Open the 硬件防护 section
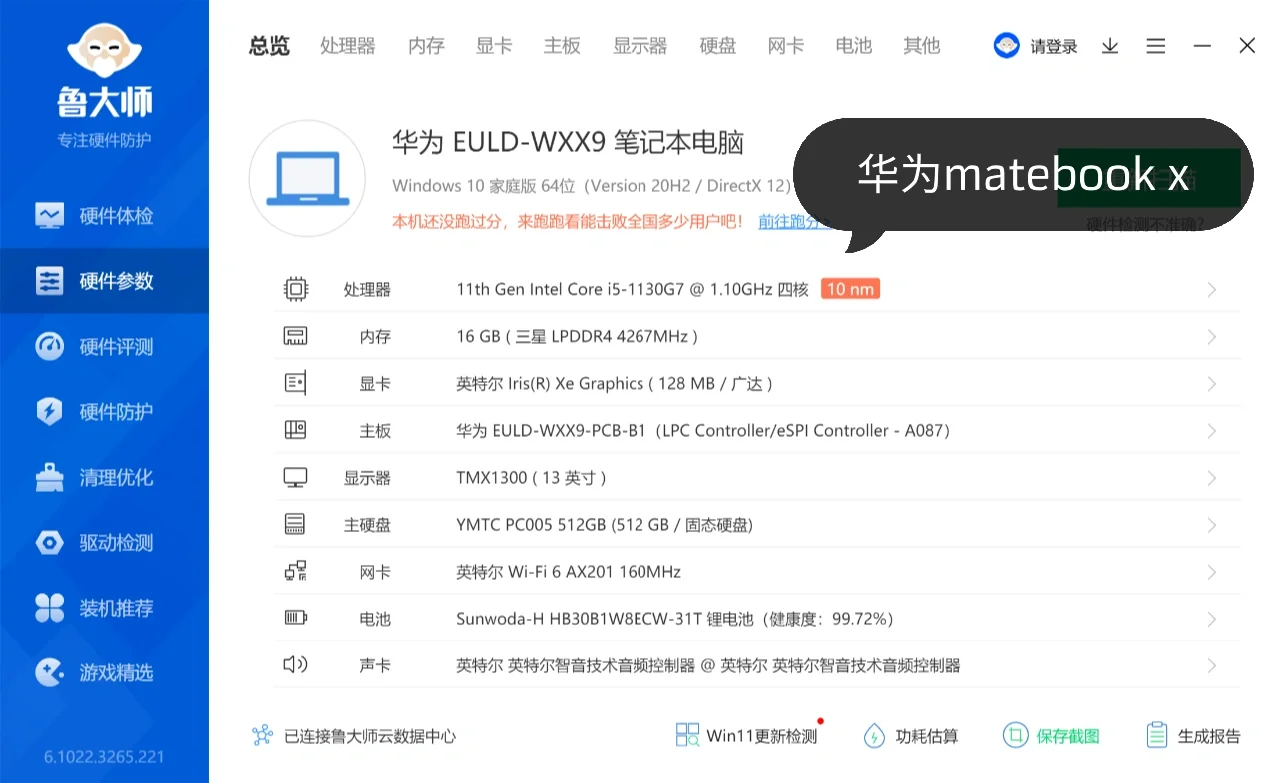Image resolution: width=1280 pixels, height=783 pixels. point(104,411)
